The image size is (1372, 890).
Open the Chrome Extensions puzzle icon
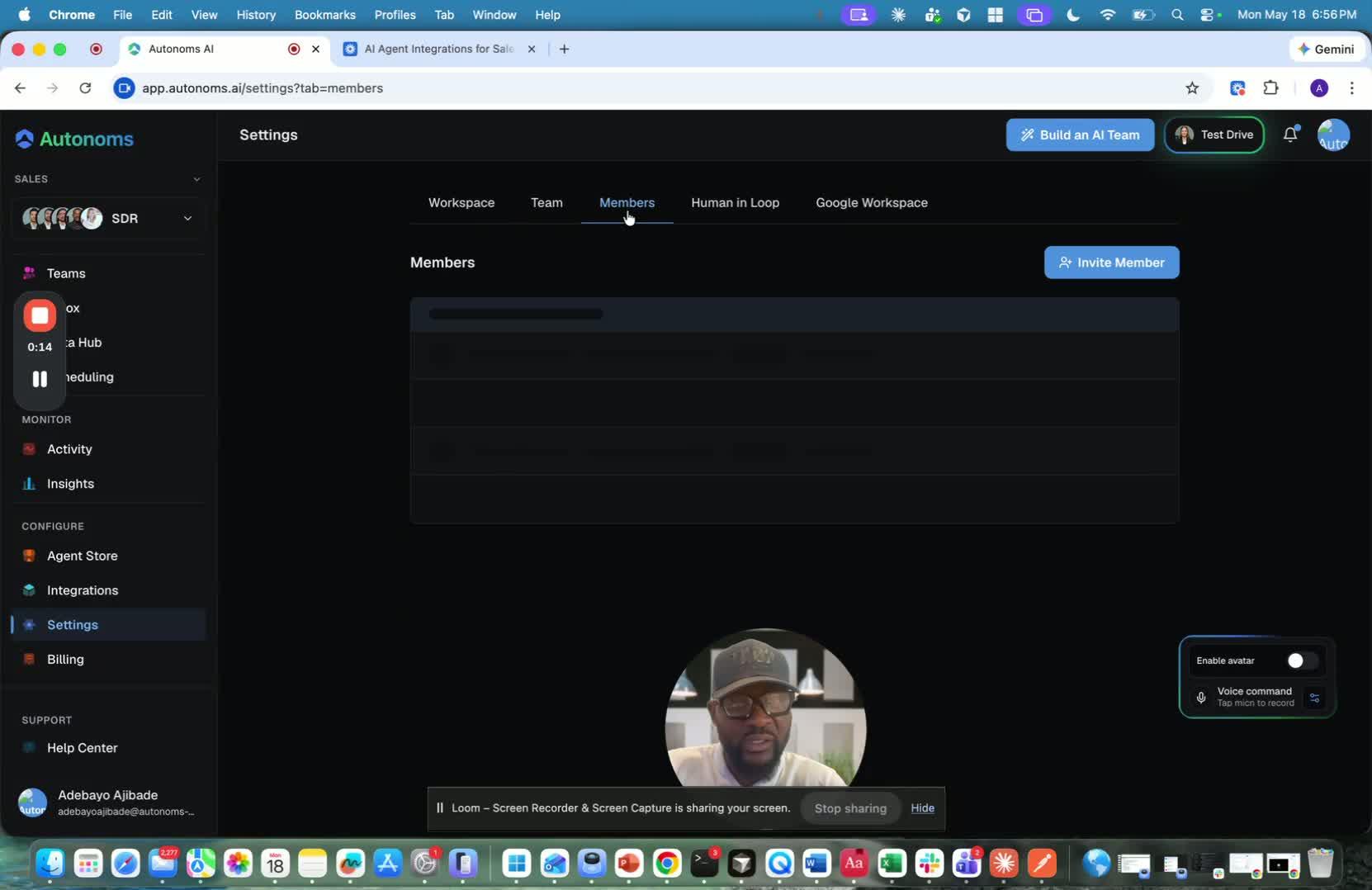tap(1271, 88)
